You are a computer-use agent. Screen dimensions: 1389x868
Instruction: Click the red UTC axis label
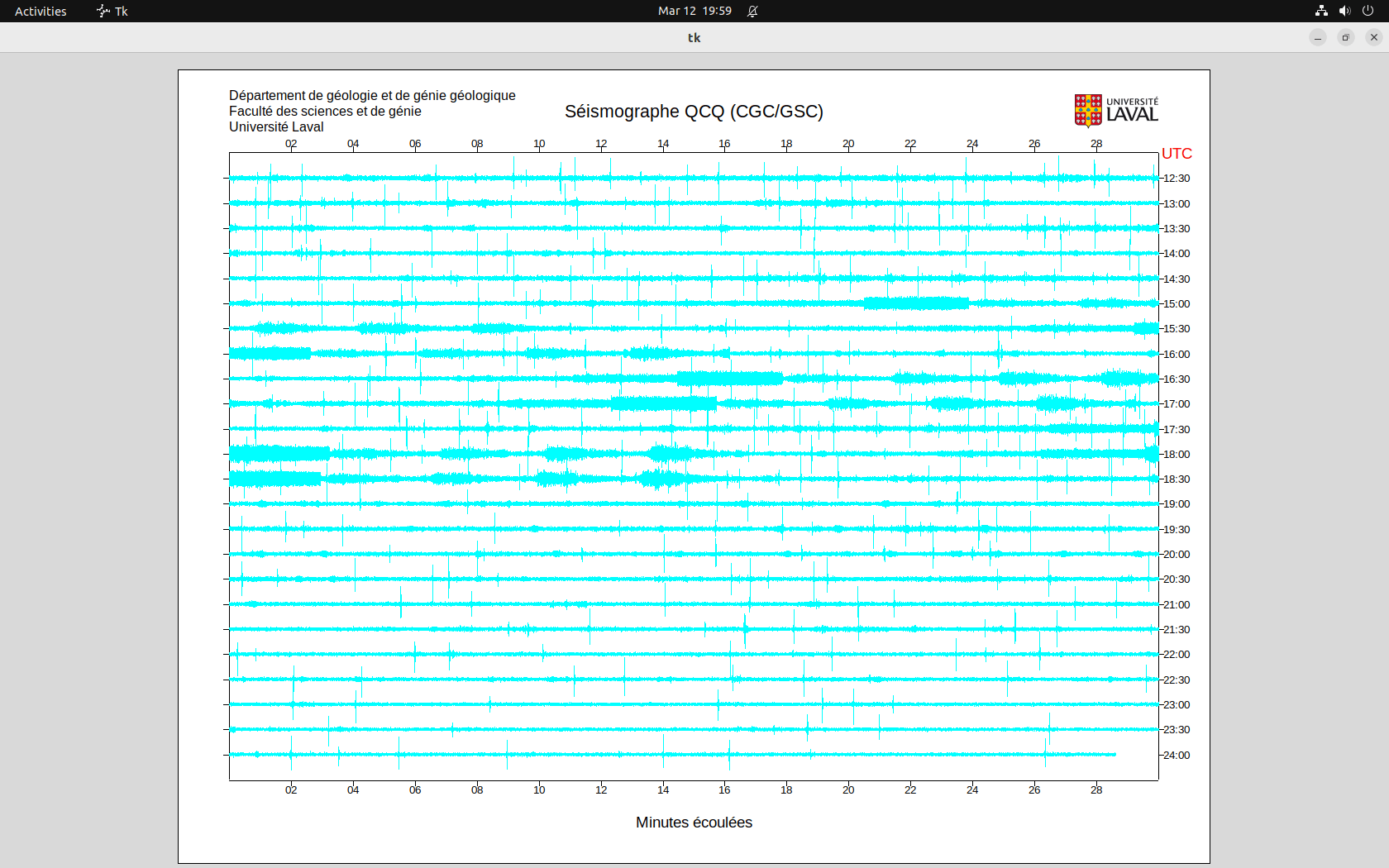coord(1177,154)
